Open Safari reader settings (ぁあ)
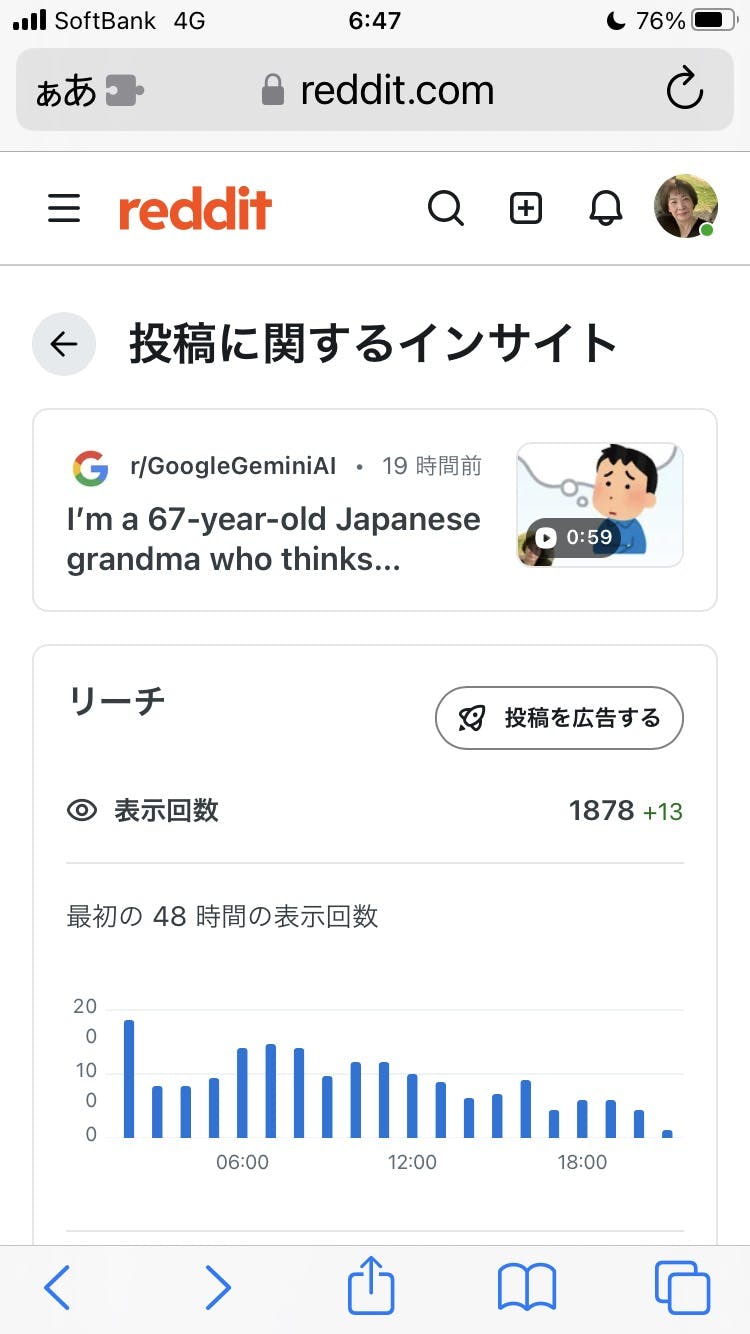Screen dimensions: 750x1334 (x=66, y=92)
